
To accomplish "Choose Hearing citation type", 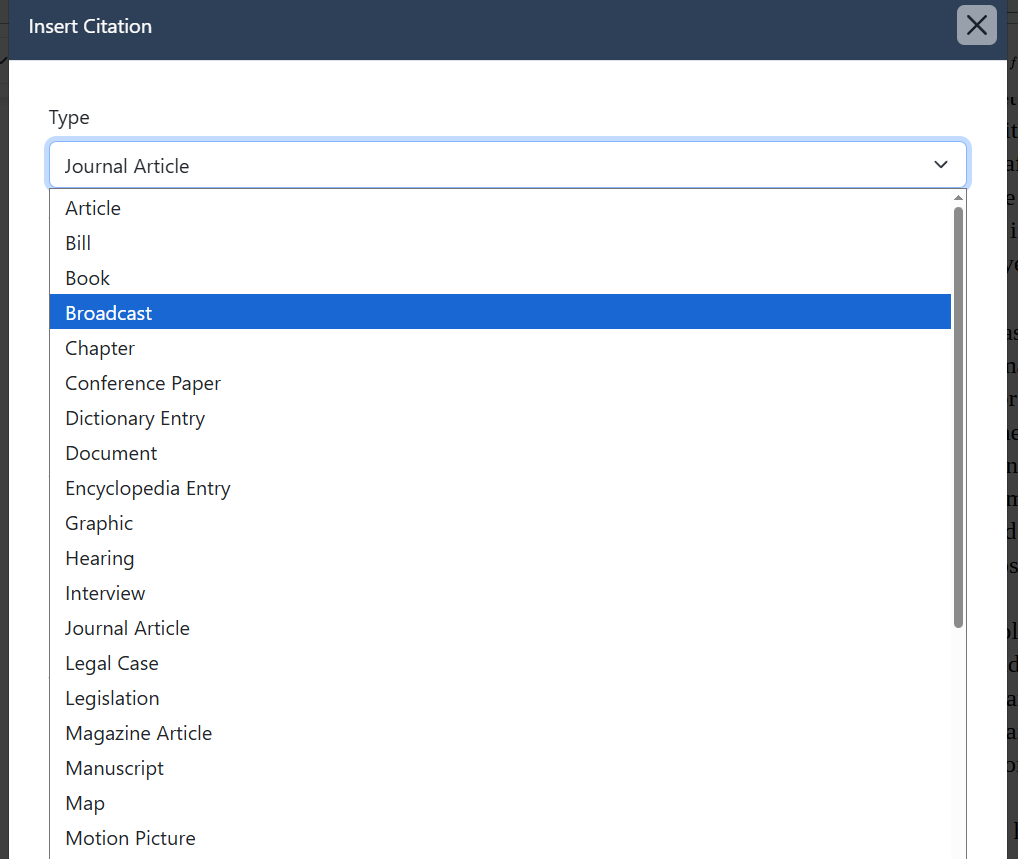I will (100, 558).
